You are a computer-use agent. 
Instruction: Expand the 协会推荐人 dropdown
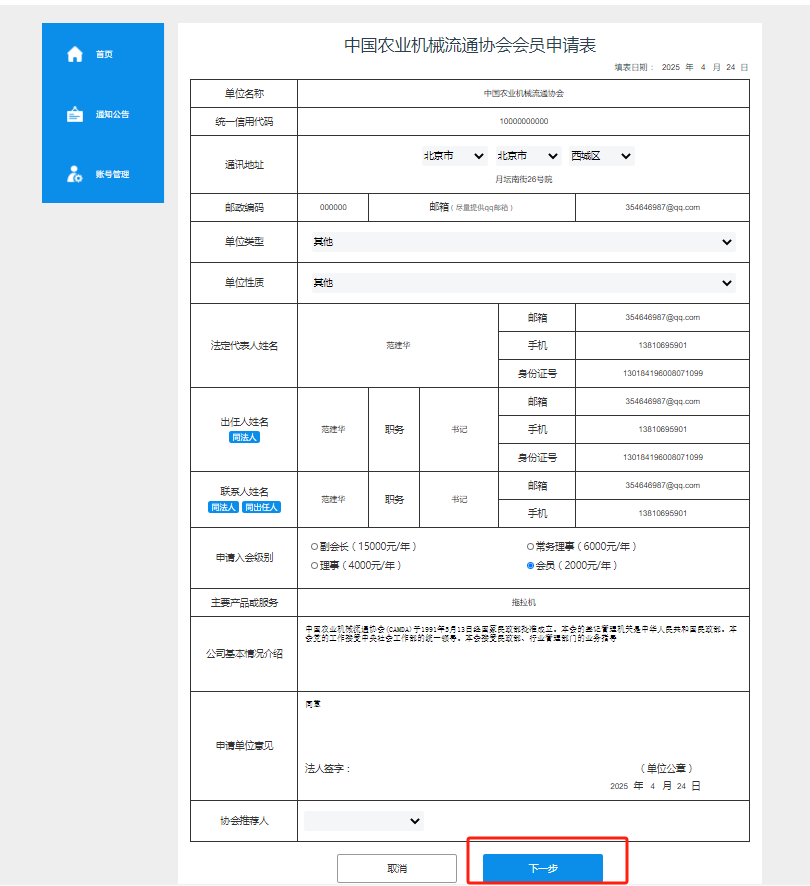pos(364,821)
